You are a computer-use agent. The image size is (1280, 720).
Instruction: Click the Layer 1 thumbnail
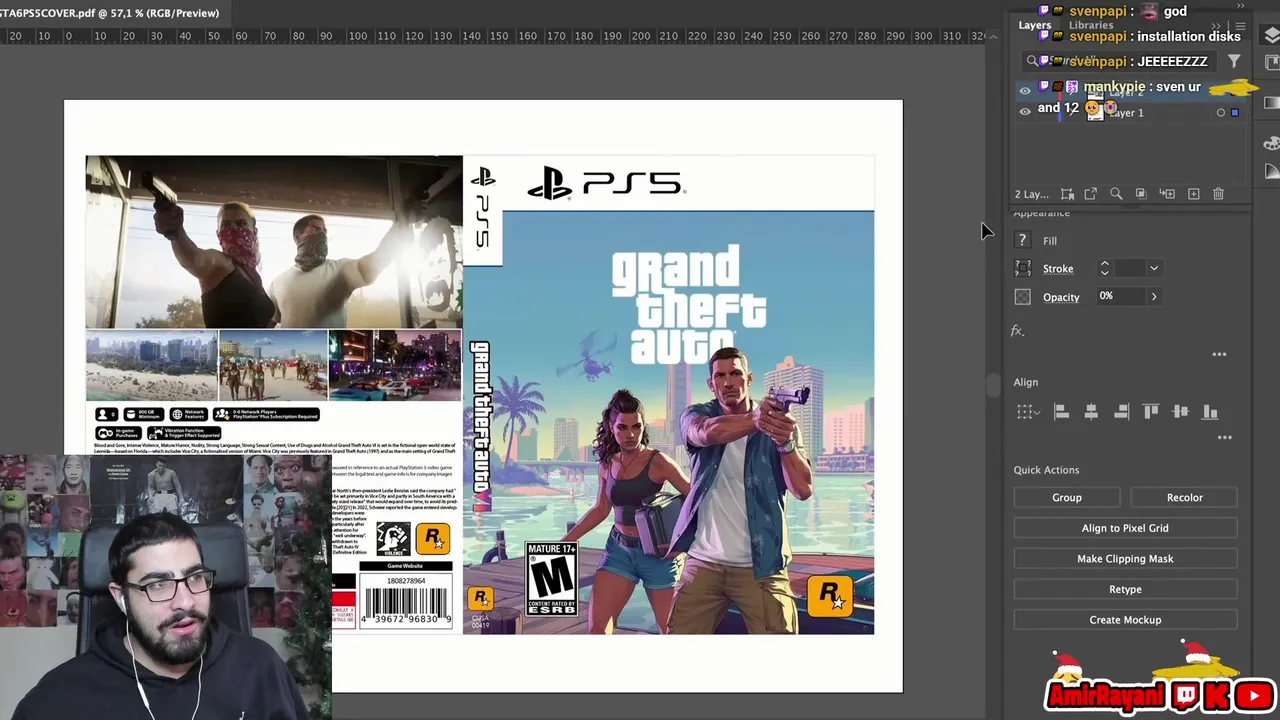click(x=1095, y=113)
